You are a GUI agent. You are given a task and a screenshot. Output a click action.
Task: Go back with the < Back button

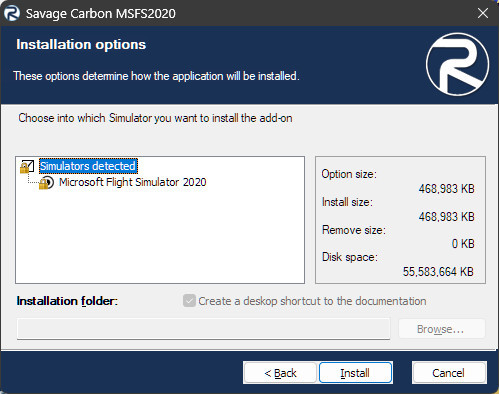(x=280, y=373)
